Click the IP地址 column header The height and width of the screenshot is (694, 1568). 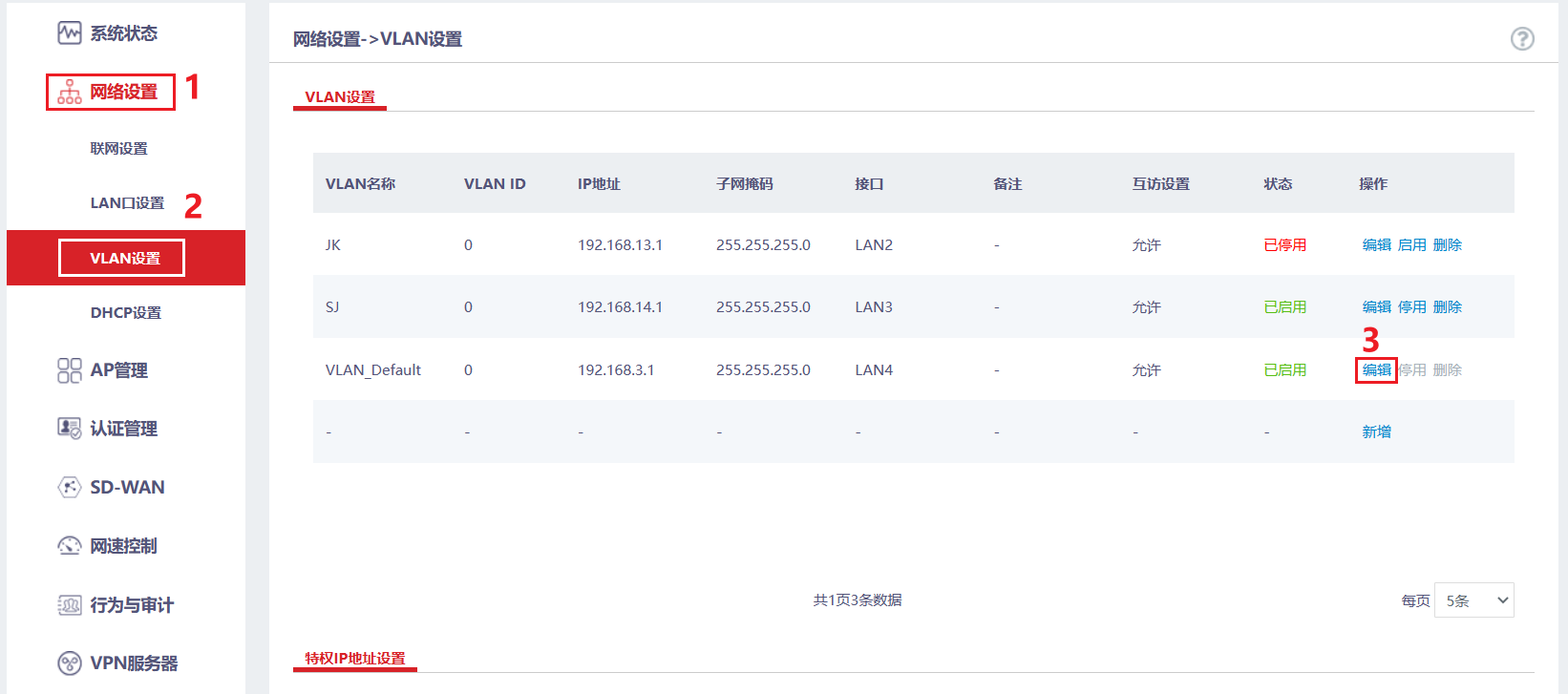pos(599,184)
